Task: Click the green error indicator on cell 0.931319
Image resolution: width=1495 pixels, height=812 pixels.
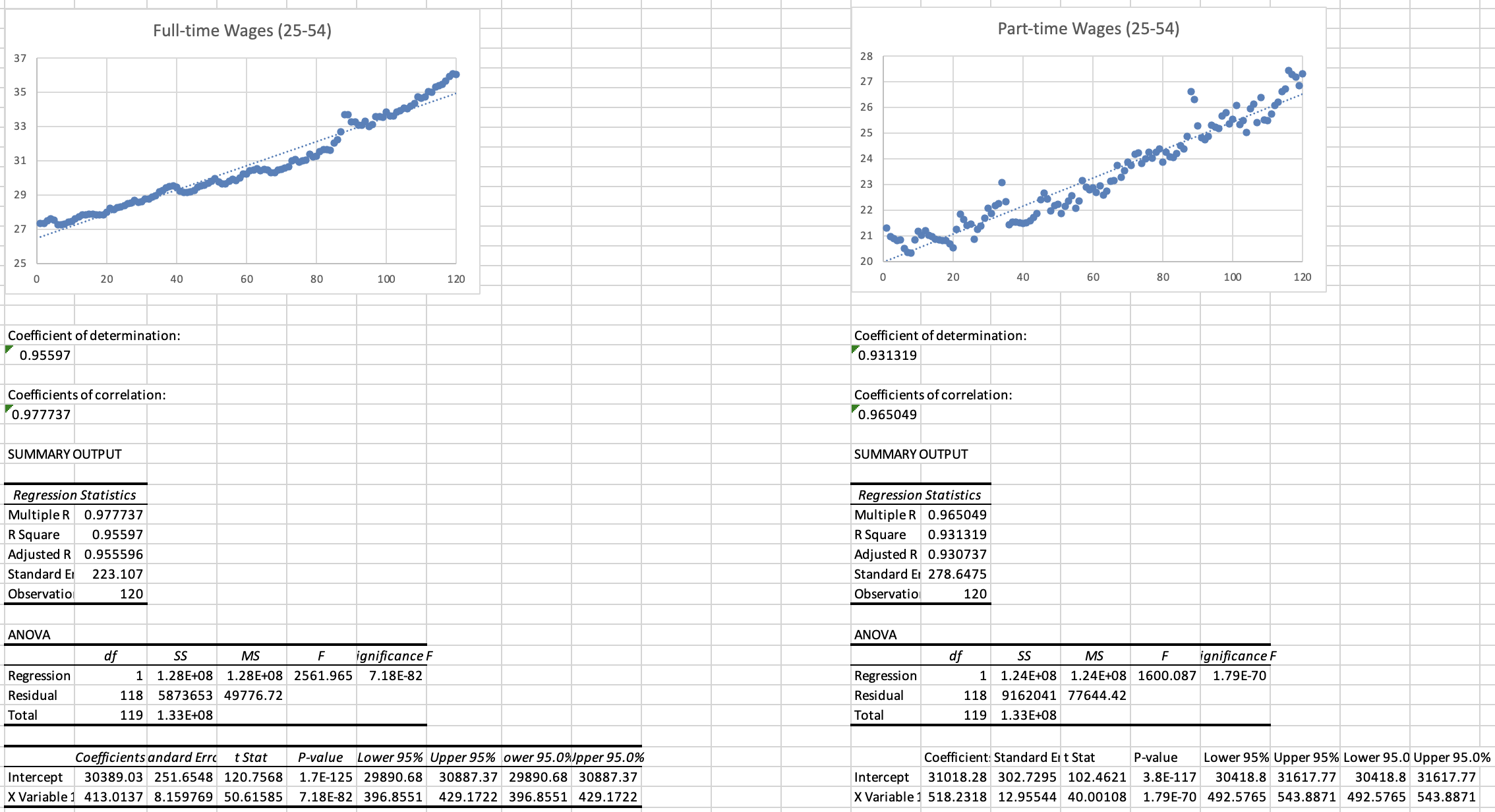Action: (856, 349)
